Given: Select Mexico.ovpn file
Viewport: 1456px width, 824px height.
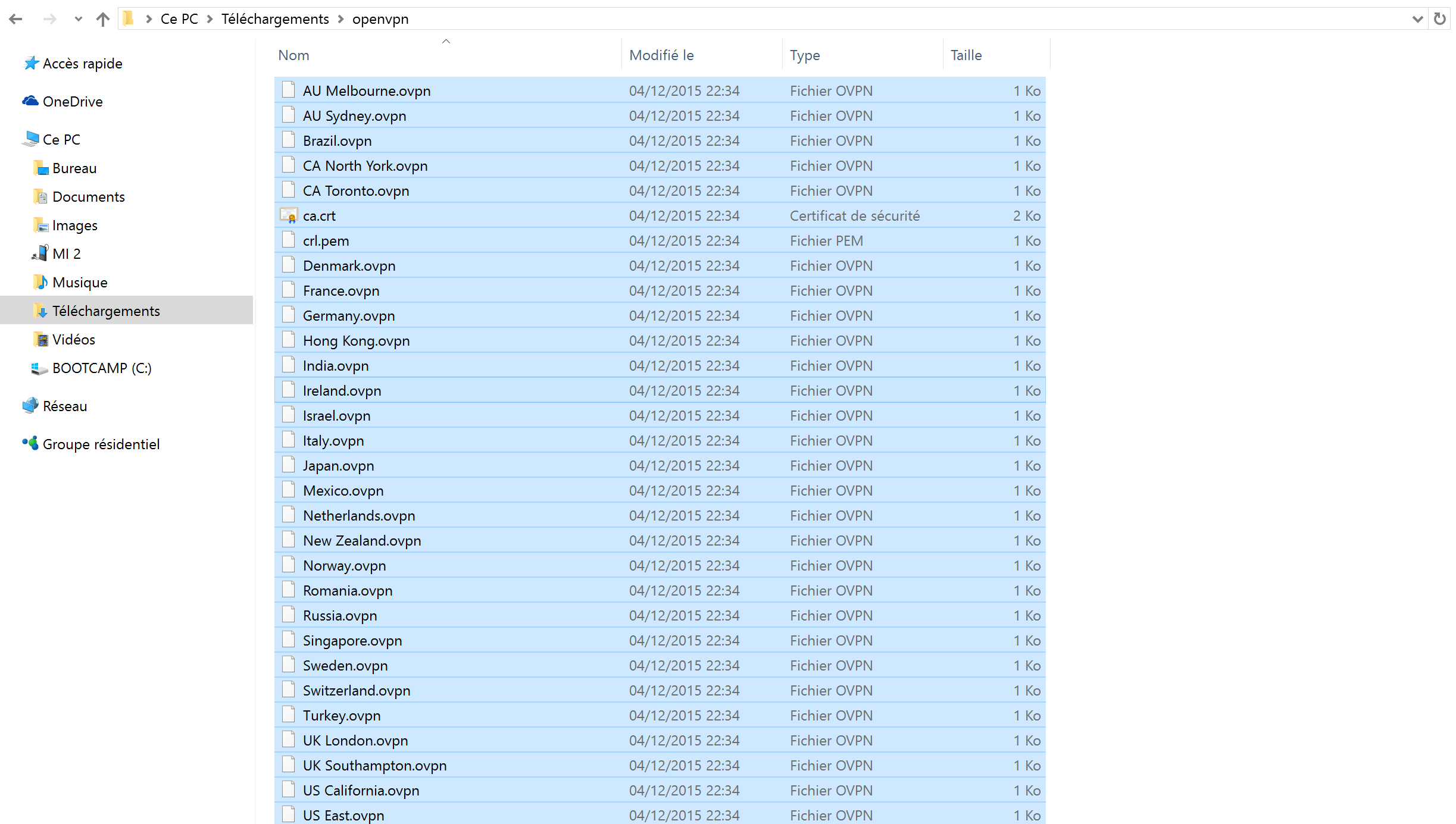Looking at the screenshot, I should point(660,490).
